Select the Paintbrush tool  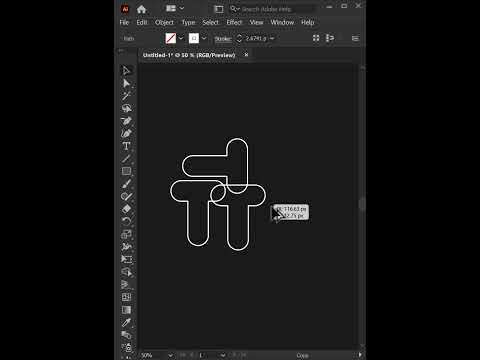point(126,184)
